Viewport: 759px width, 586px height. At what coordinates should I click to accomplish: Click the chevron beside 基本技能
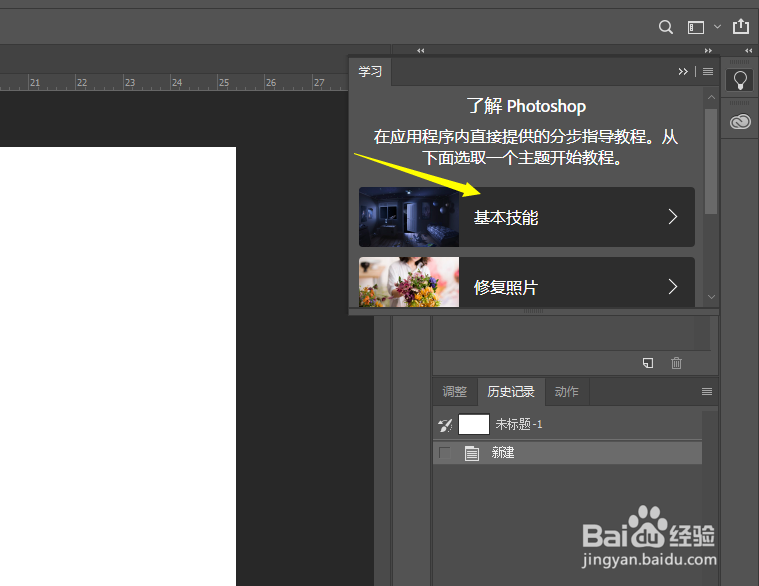(x=673, y=217)
